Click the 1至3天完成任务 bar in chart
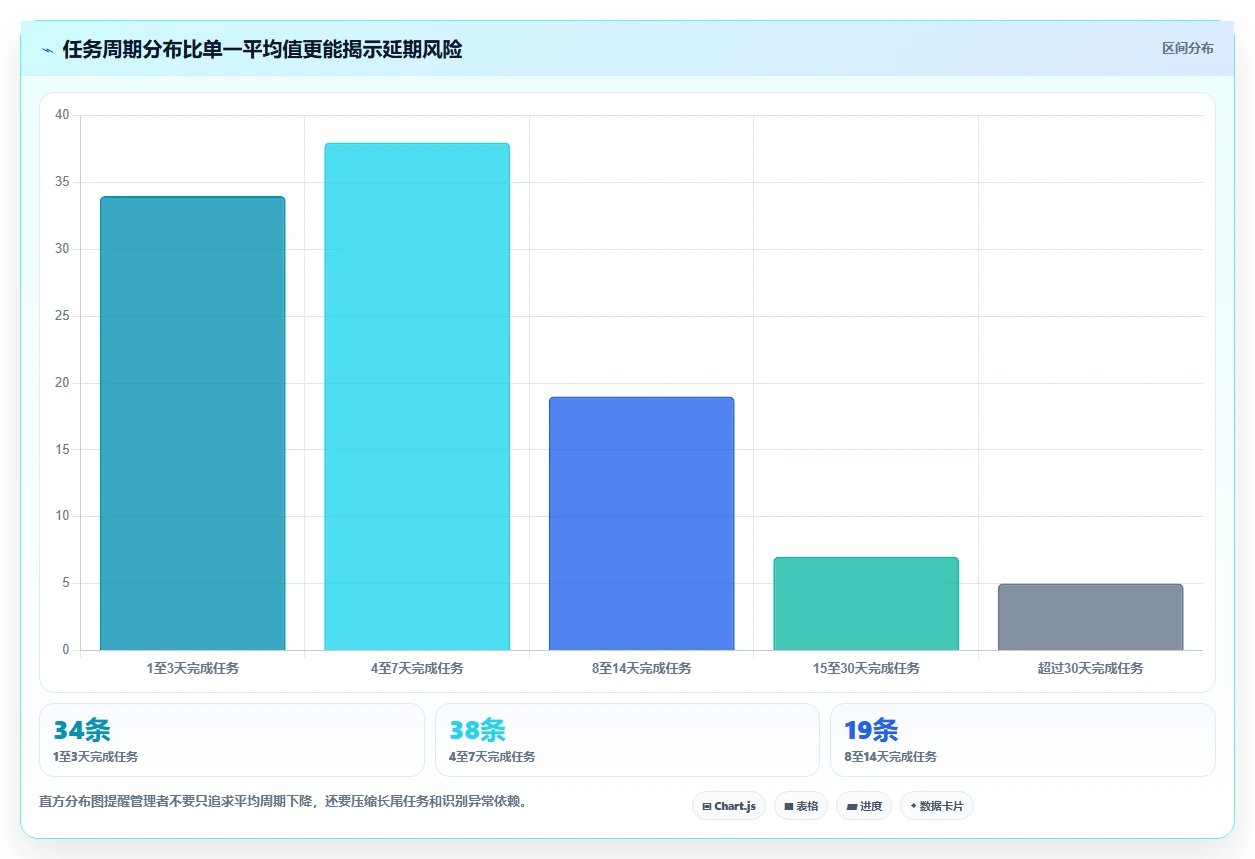Screen dimensions: 1255x859 [x=193, y=423]
